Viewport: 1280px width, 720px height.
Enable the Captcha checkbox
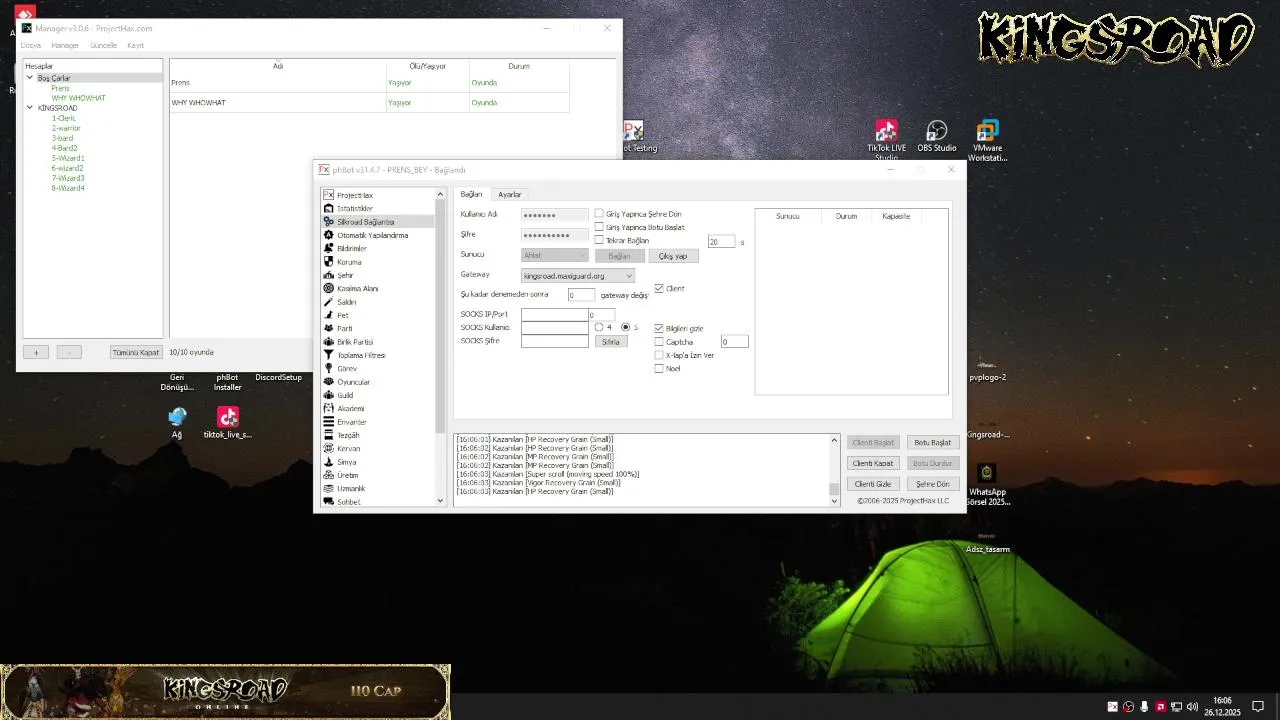659,342
